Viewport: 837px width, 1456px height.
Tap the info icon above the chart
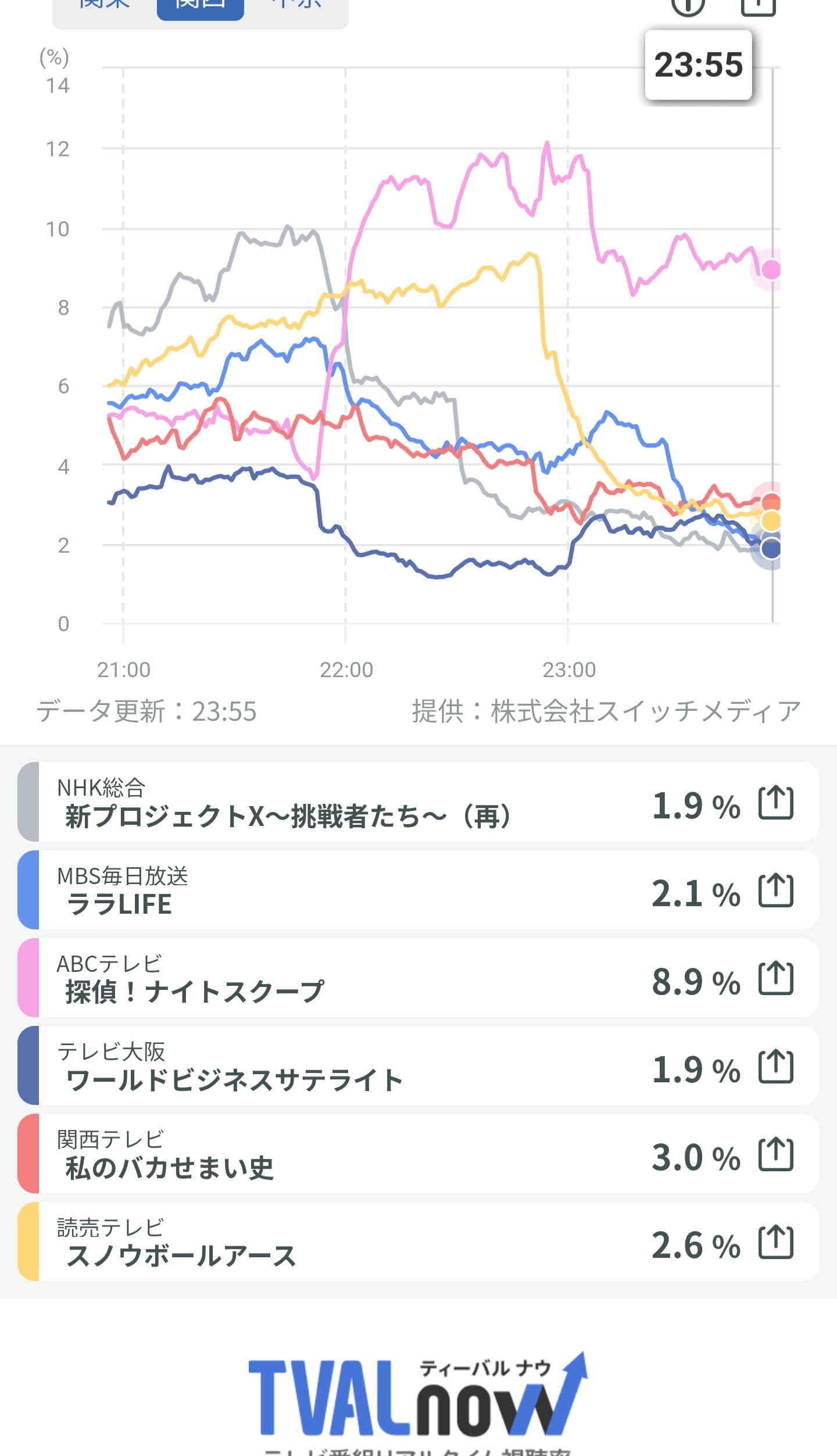pos(688,6)
